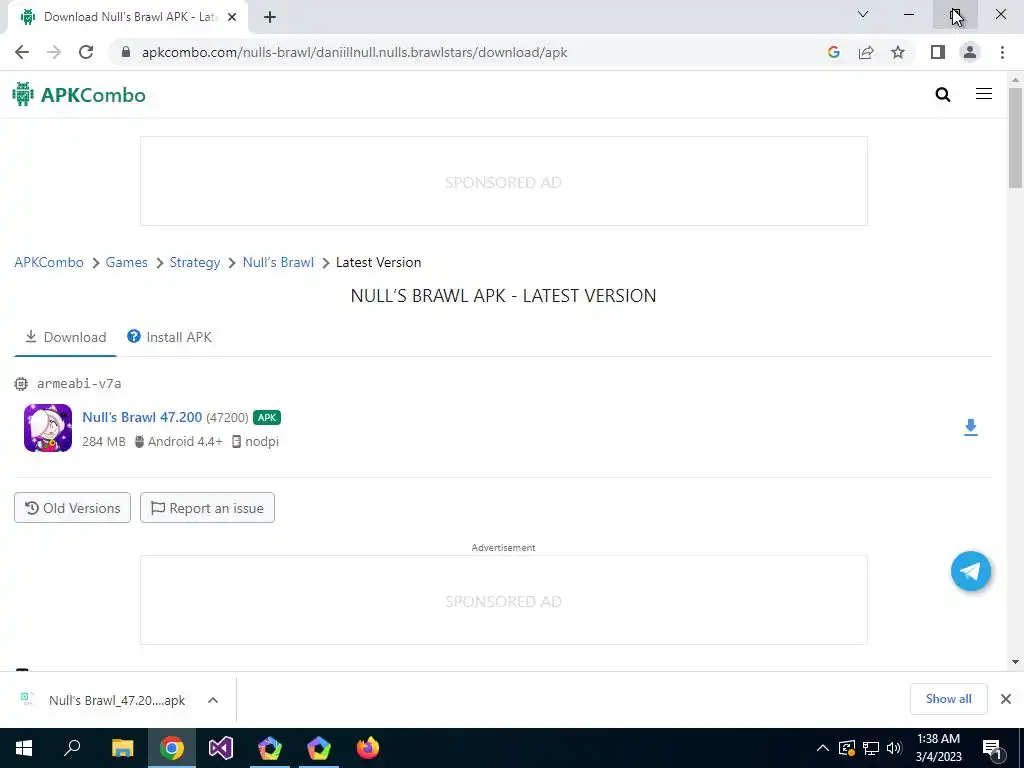Screen dimensions: 1024x768
Task: Click the address bar URL
Action: pos(355,52)
